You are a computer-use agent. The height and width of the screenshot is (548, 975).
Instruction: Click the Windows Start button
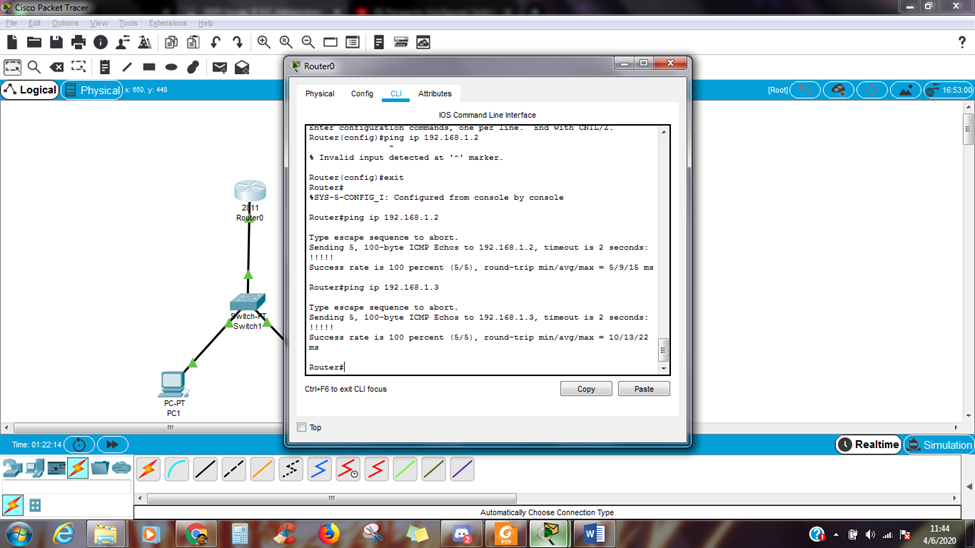coord(19,534)
